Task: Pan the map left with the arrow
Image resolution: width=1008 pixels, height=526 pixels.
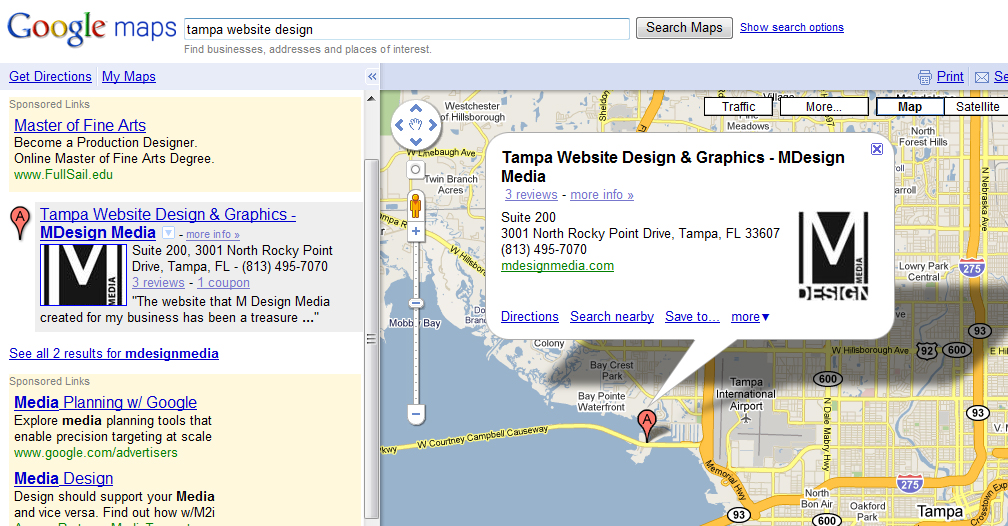Action: [x=399, y=125]
